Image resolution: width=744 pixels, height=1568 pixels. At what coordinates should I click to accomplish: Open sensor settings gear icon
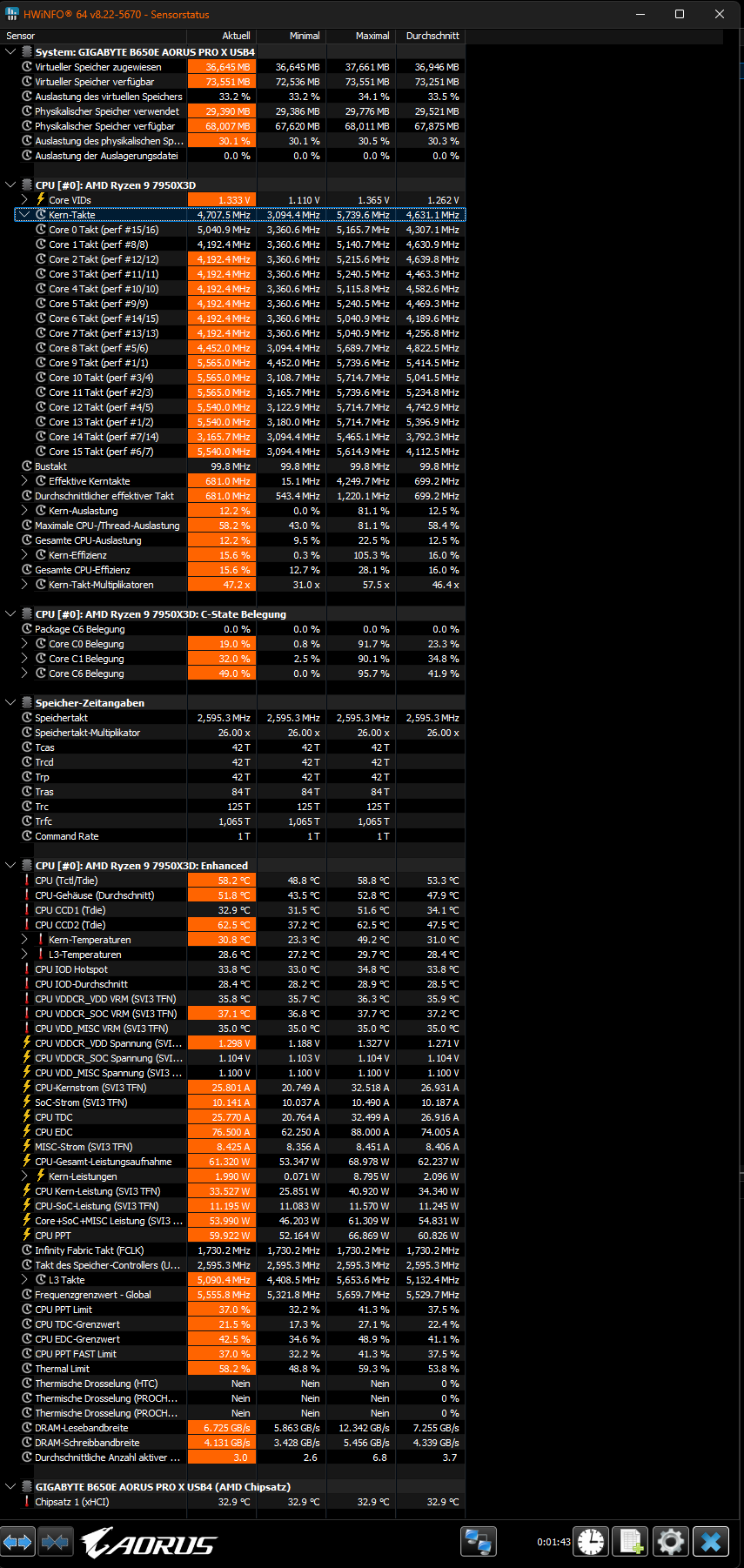tap(671, 1542)
